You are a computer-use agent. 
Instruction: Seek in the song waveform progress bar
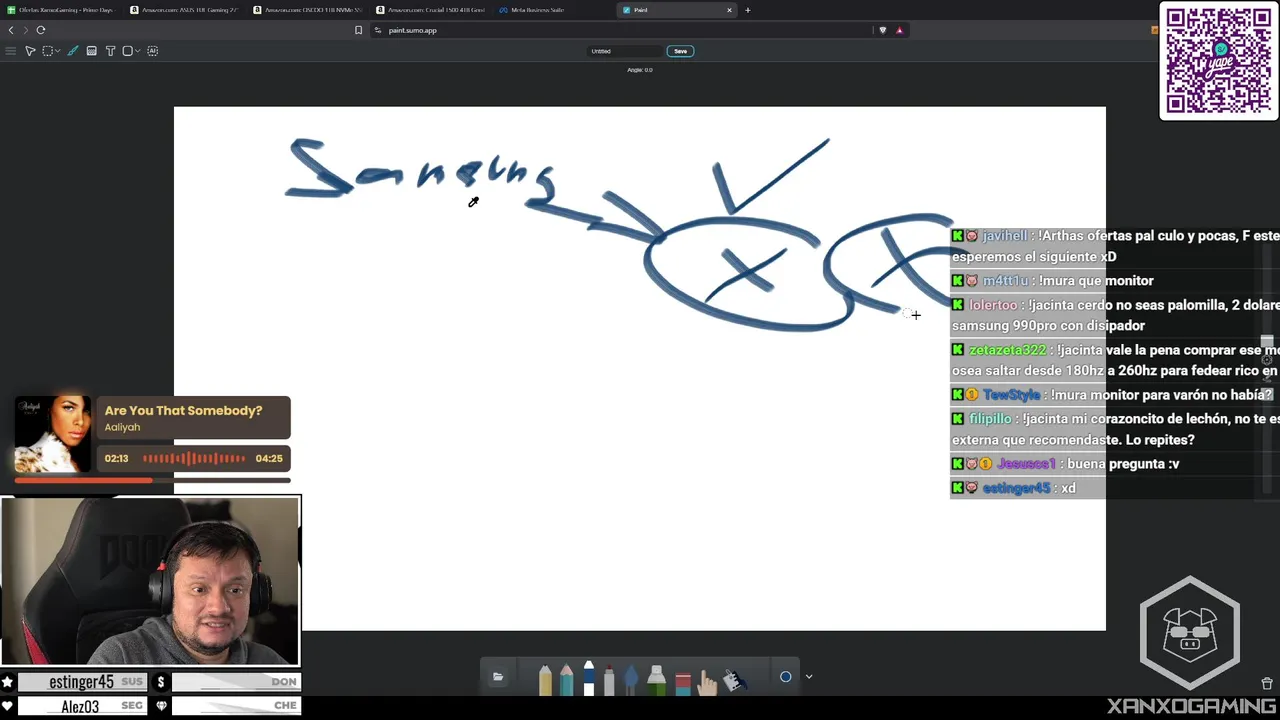(194, 458)
